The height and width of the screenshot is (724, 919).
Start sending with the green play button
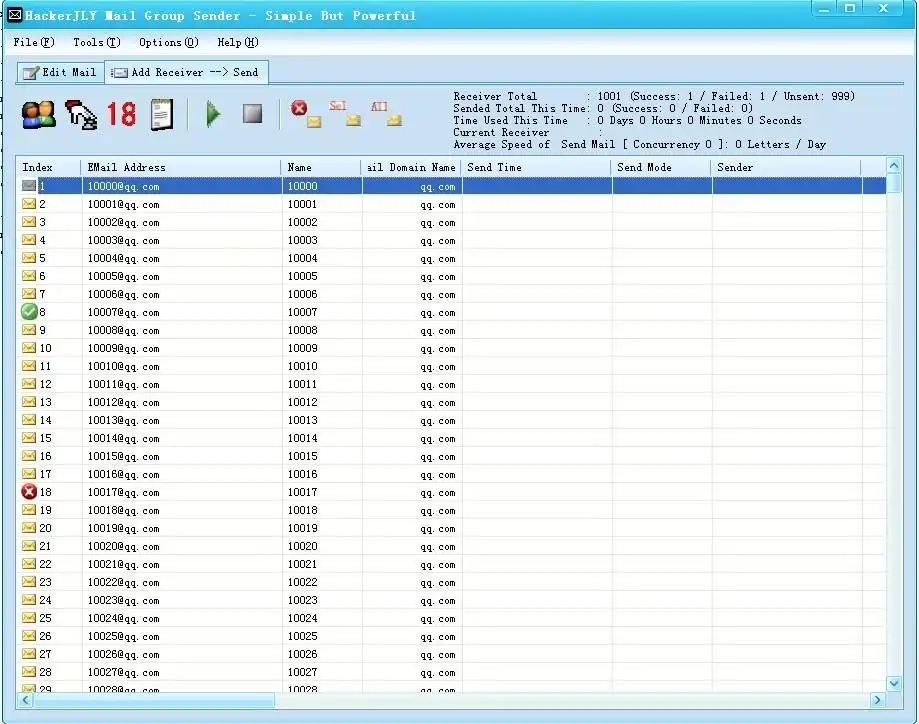(x=214, y=114)
